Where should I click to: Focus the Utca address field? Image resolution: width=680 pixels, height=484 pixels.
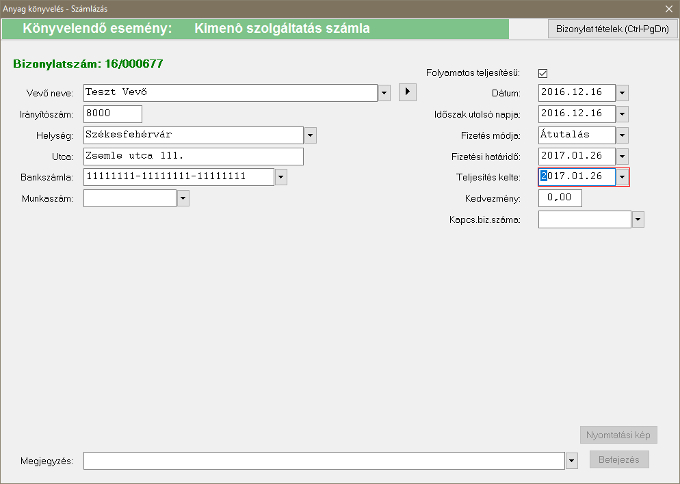(193, 156)
